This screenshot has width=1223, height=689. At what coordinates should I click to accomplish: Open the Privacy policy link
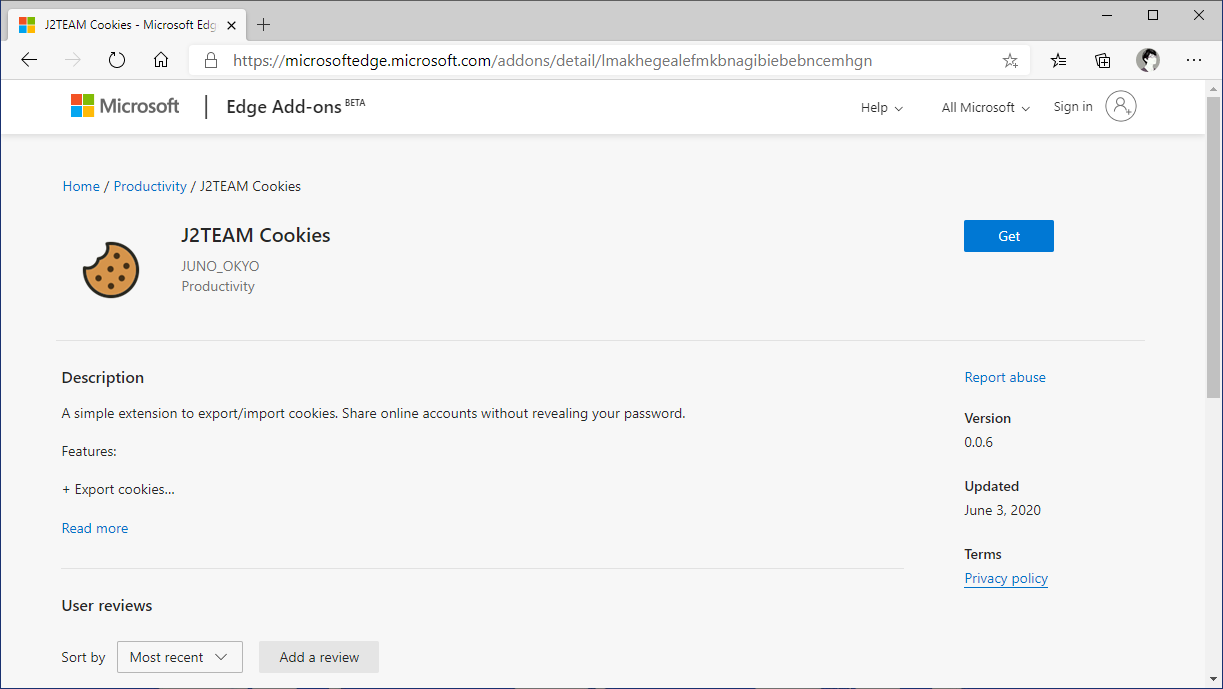pyautogui.click(x=1005, y=578)
